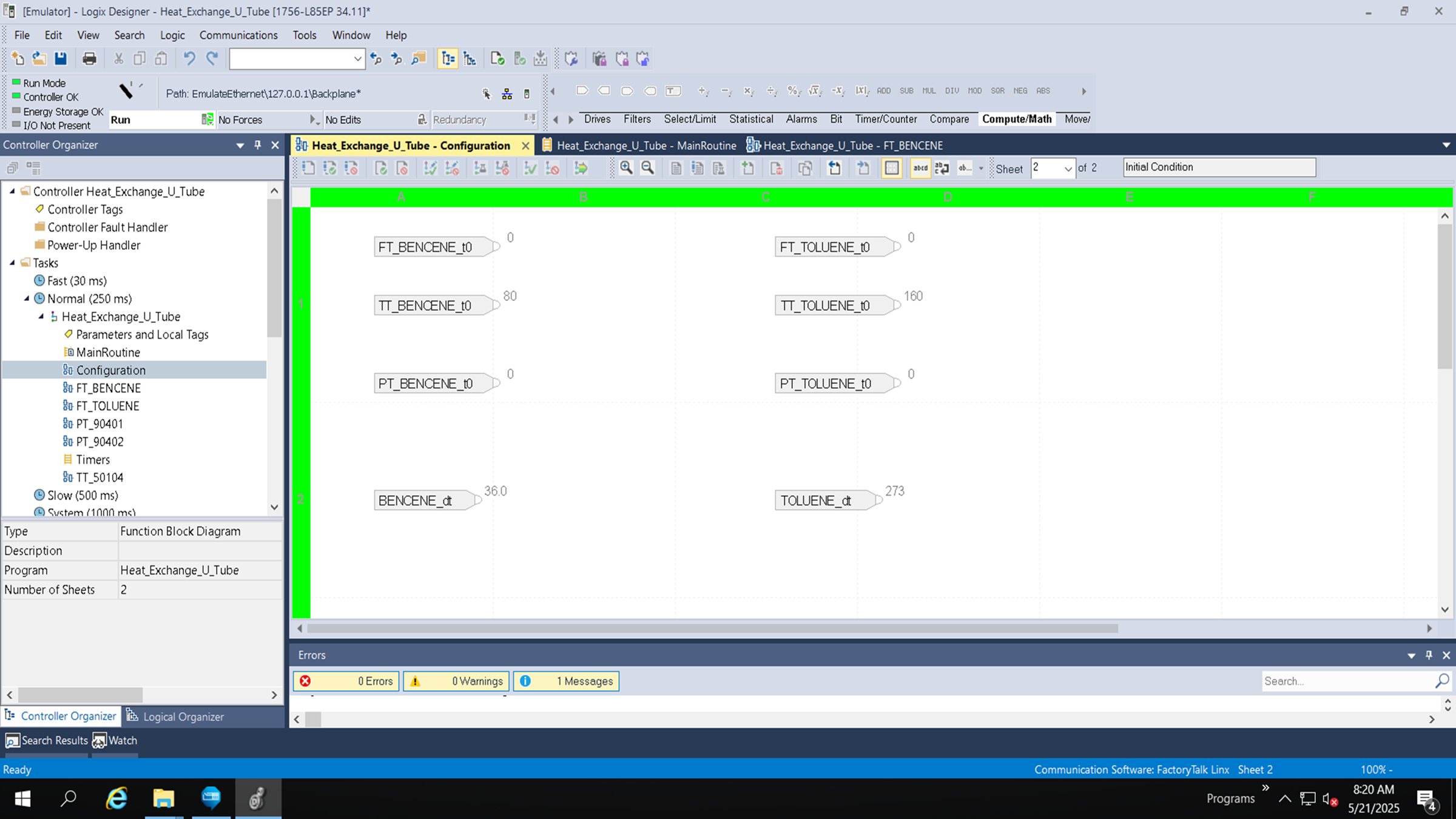
Task: Insert the MUL function block
Action: tap(929, 91)
